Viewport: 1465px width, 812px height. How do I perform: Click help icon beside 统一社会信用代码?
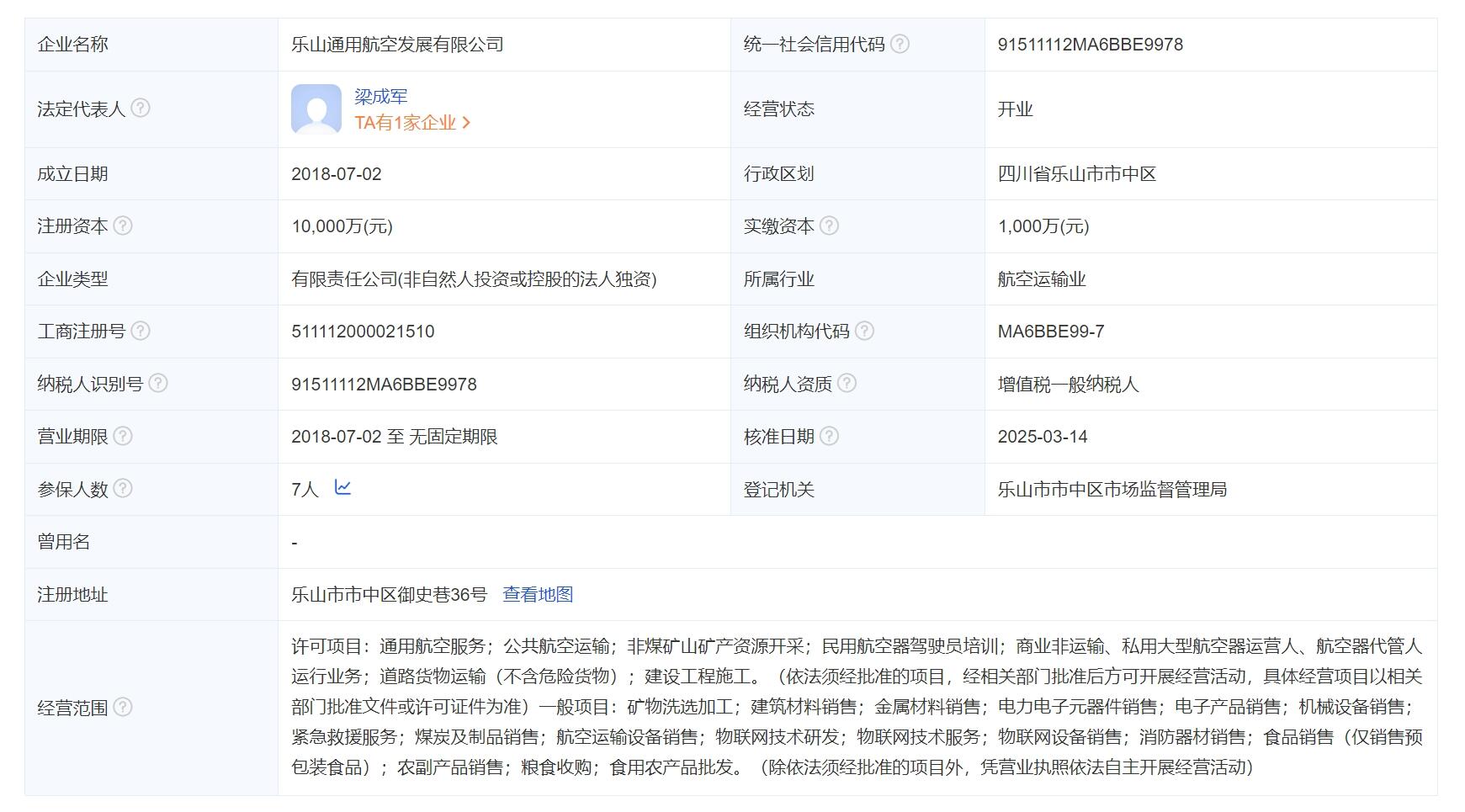[x=900, y=44]
